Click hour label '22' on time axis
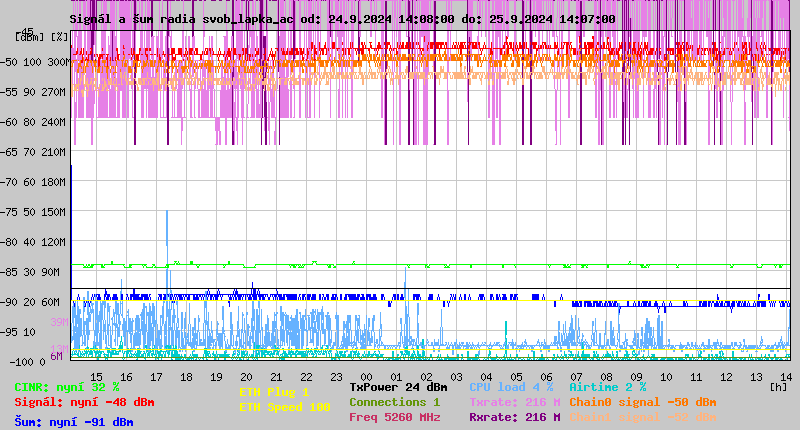The width and height of the screenshot is (800, 430). pyautogui.click(x=306, y=377)
